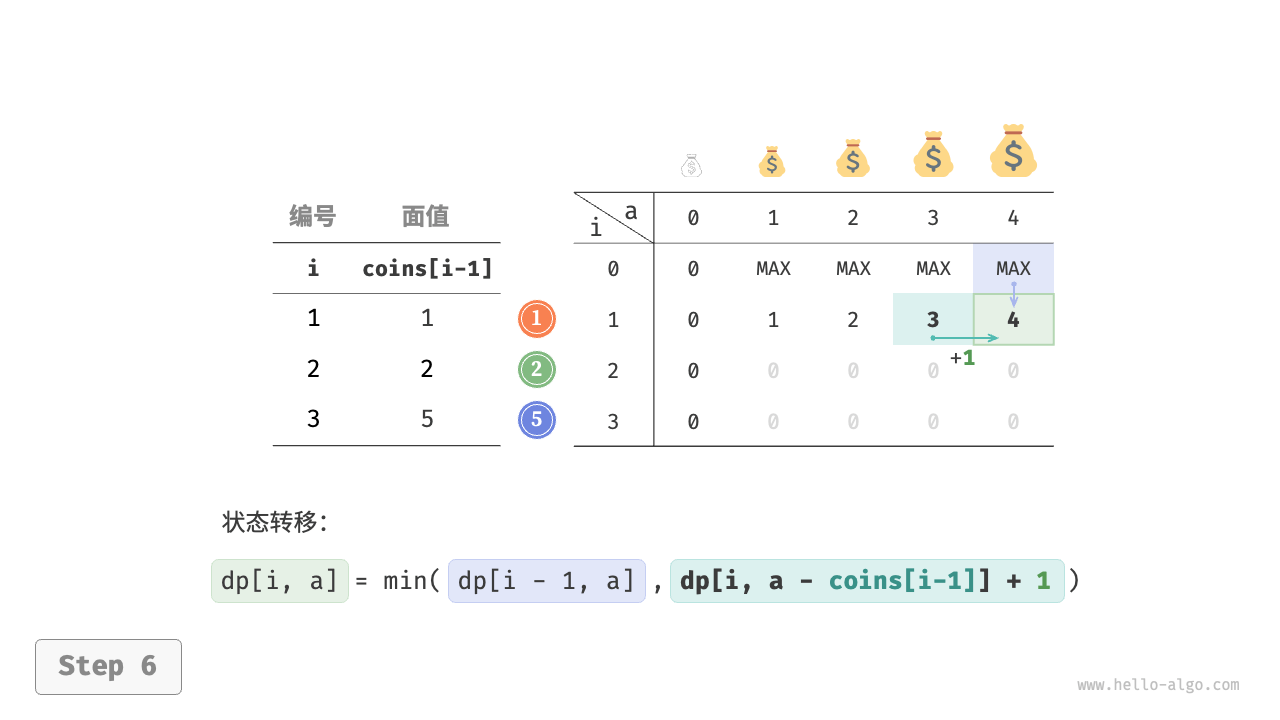Image resolution: width=1280 pixels, height=720 pixels.
Task: Select the teal highlighted cell showing 3
Action: click(x=933, y=320)
